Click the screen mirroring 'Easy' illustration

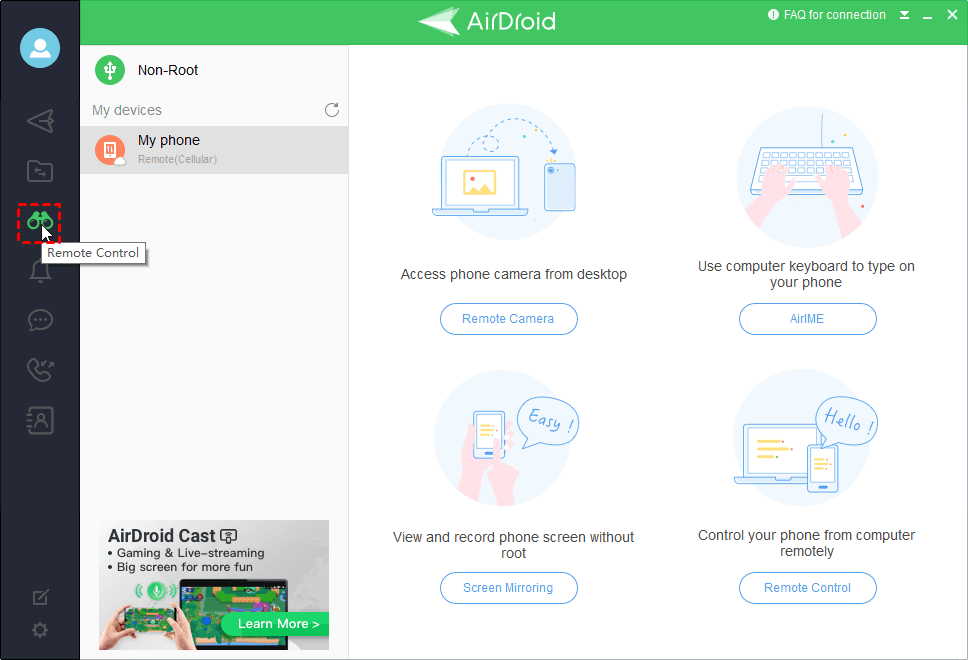pos(507,438)
